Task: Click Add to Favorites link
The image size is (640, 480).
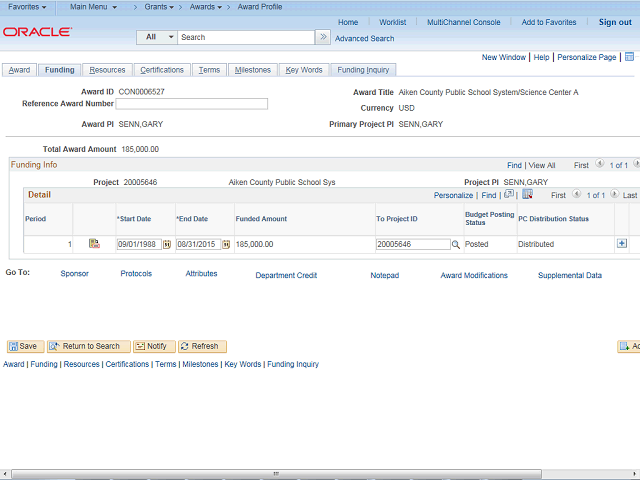Action: [x=549, y=22]
